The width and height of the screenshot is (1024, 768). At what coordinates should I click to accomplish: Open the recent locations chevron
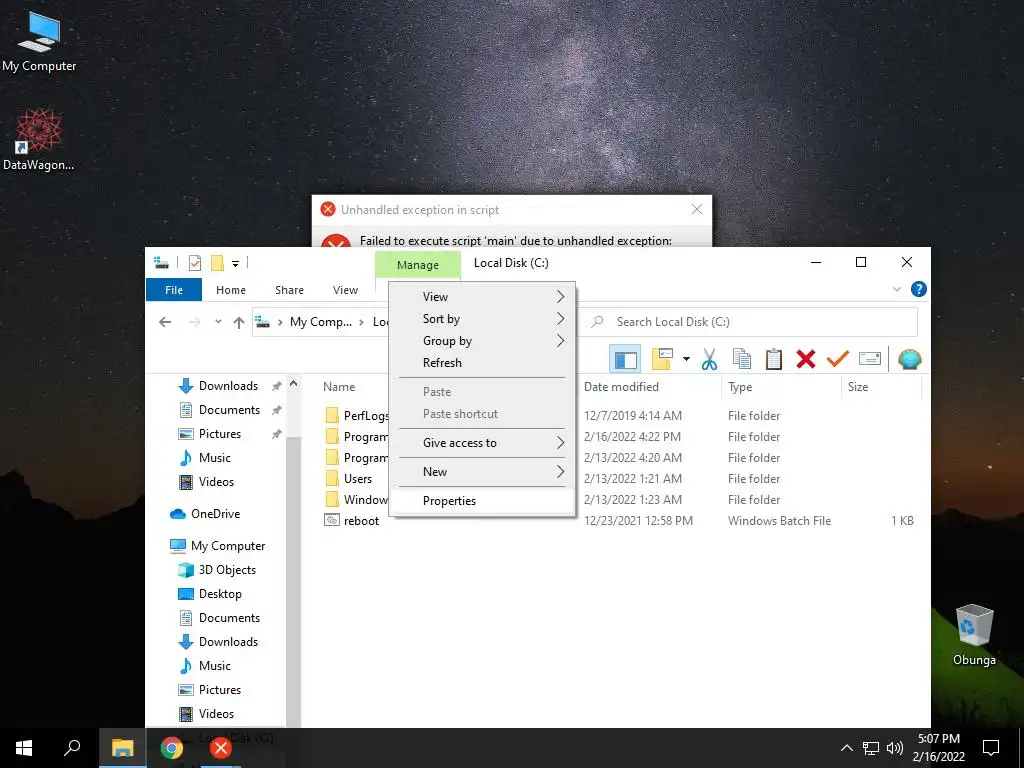[218, 321]
